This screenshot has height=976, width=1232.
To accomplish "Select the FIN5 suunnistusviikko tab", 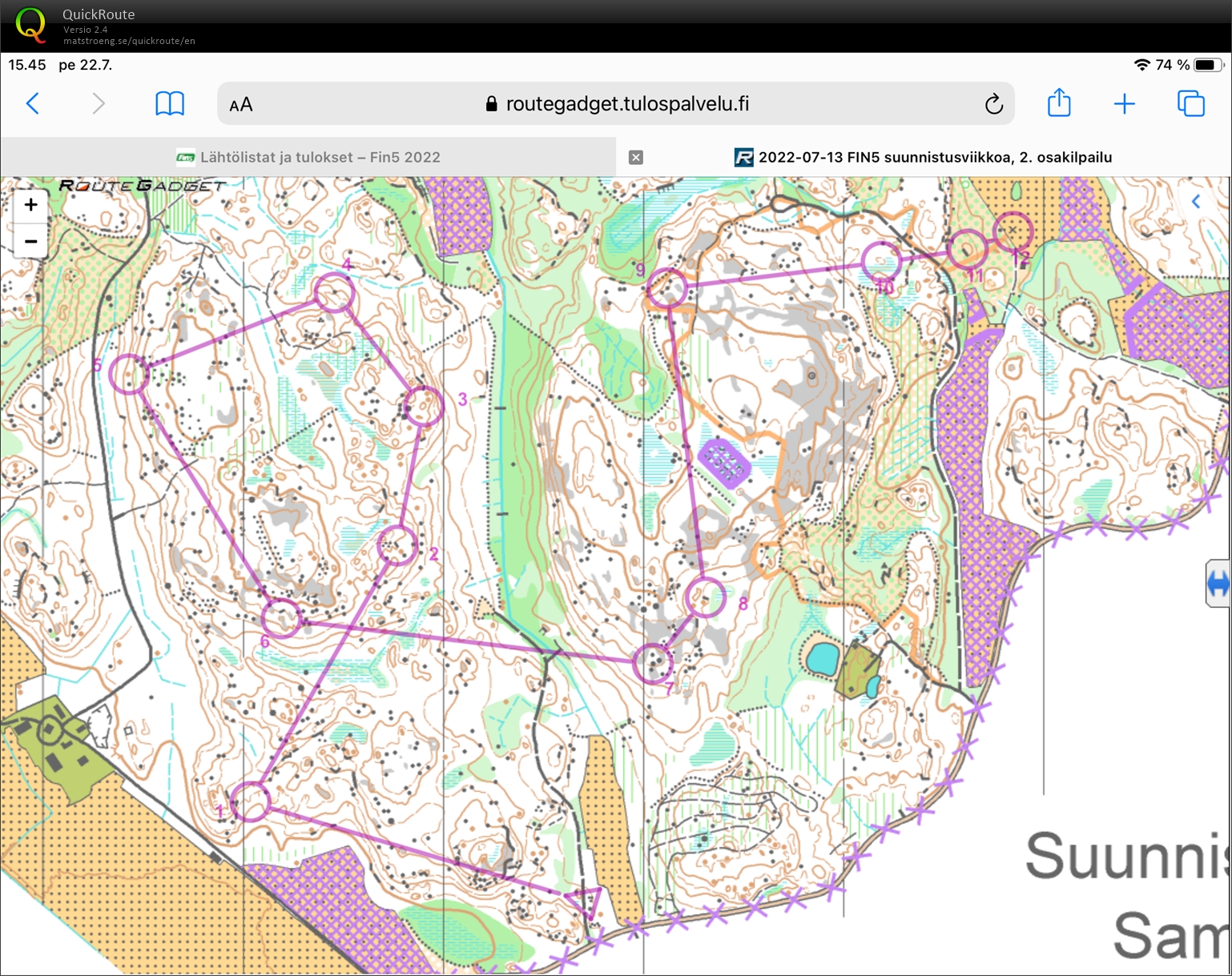I will pyautogui.click(x=923, y=157).
